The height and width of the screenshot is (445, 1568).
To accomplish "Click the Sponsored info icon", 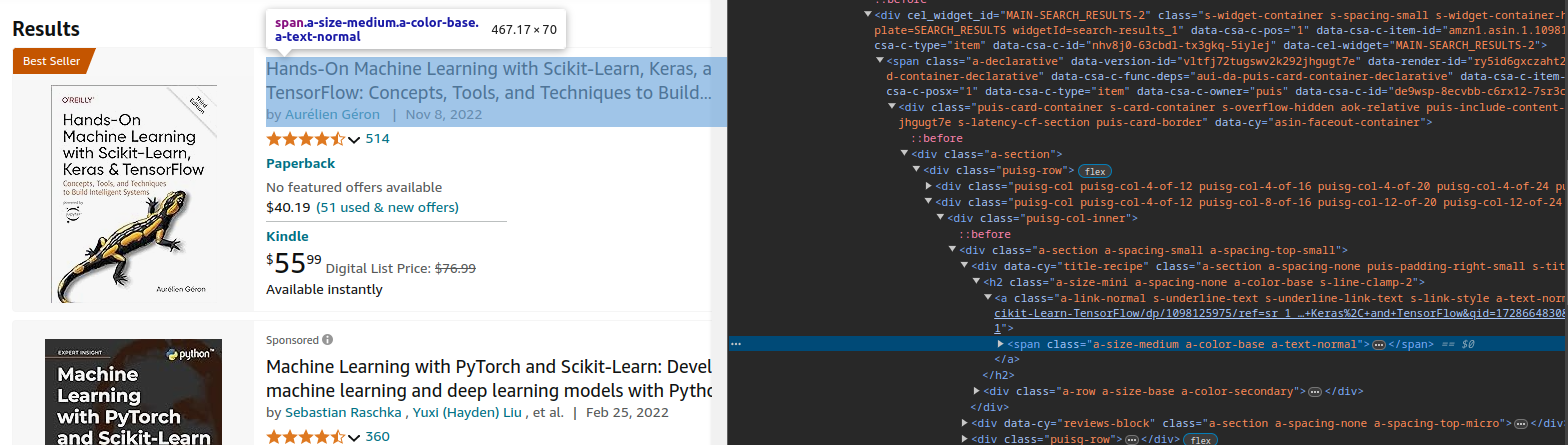I will coord(328,340).
